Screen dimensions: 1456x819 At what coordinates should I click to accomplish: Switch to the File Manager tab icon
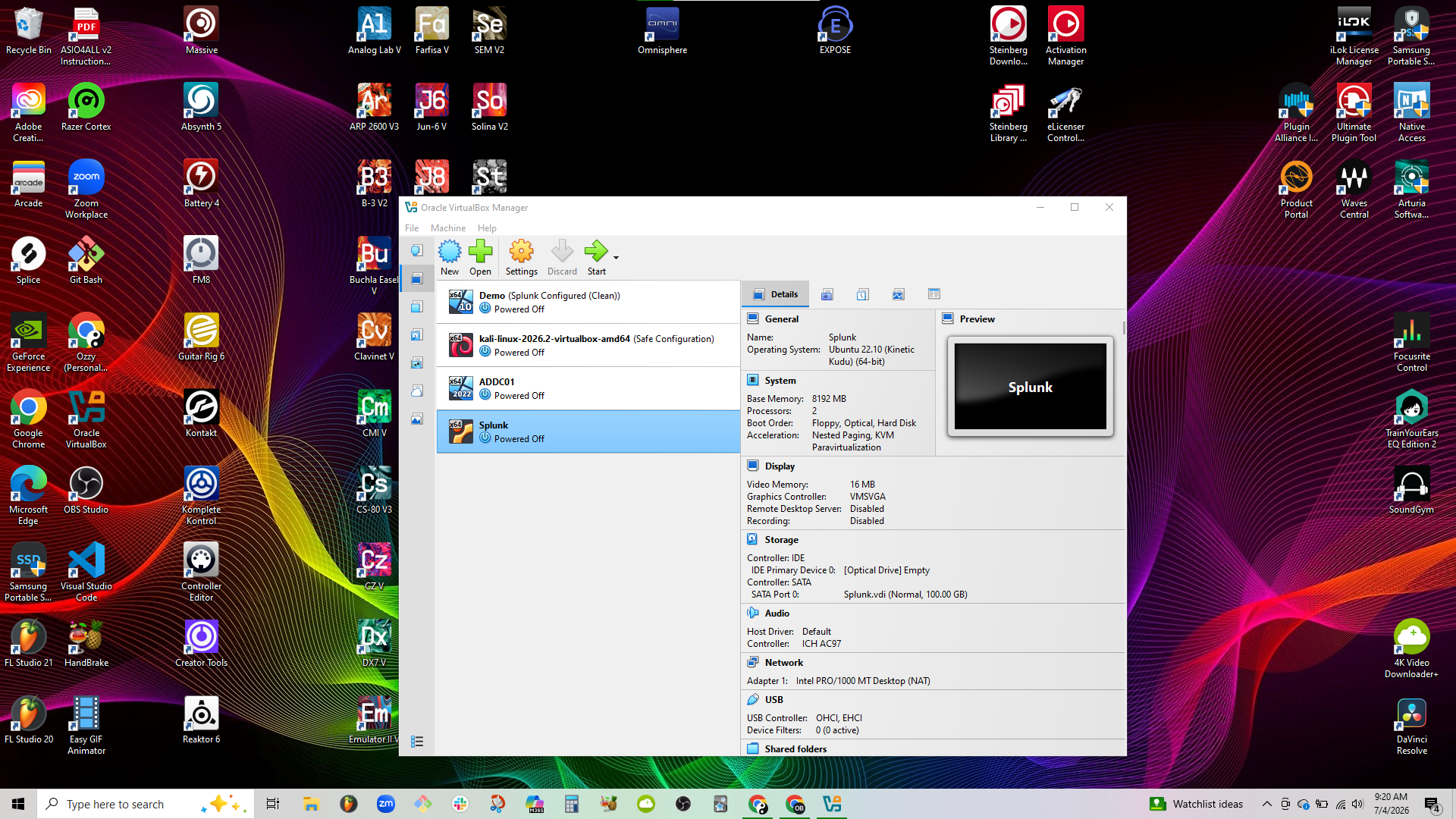[x=934, y=294]
